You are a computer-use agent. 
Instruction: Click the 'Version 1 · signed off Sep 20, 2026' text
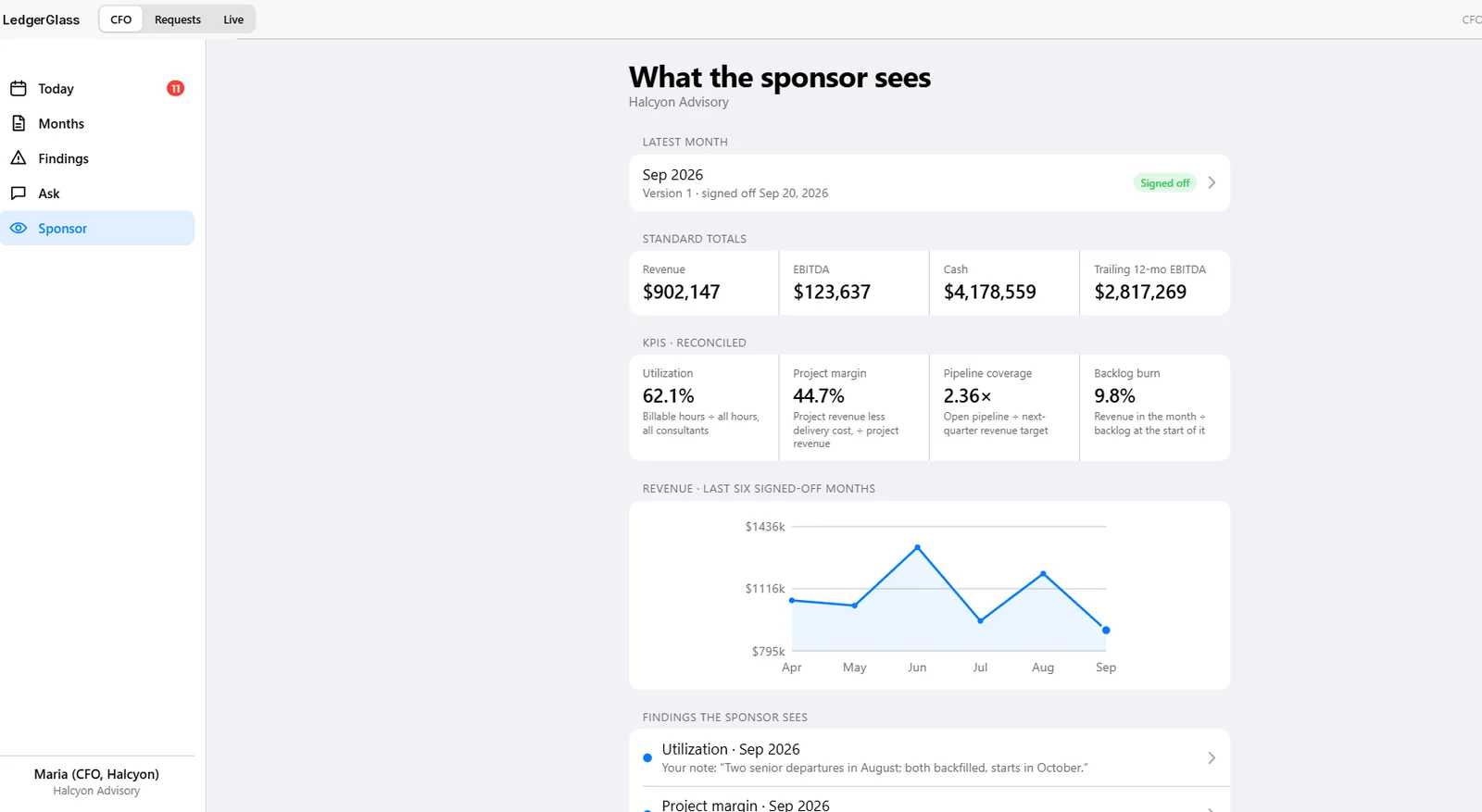(x=735, y=194)
